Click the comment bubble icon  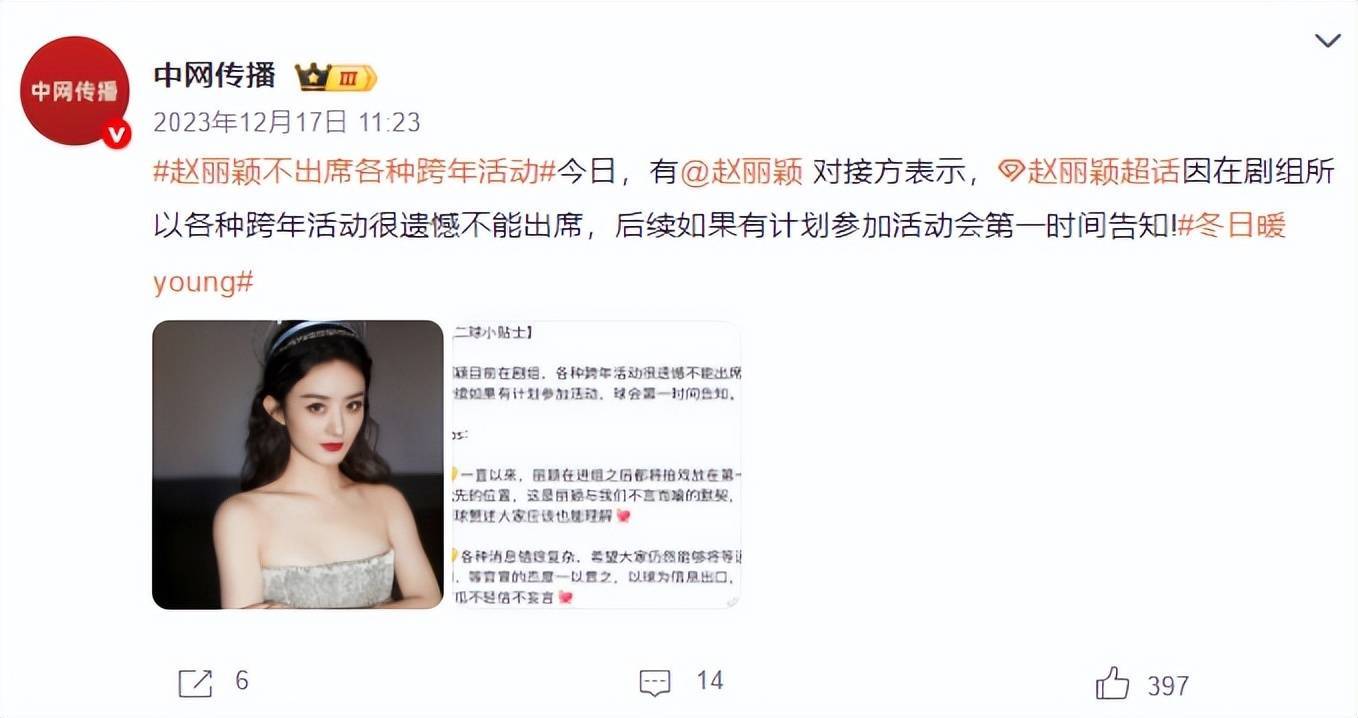pyautogui.click(x=654, y=684)
